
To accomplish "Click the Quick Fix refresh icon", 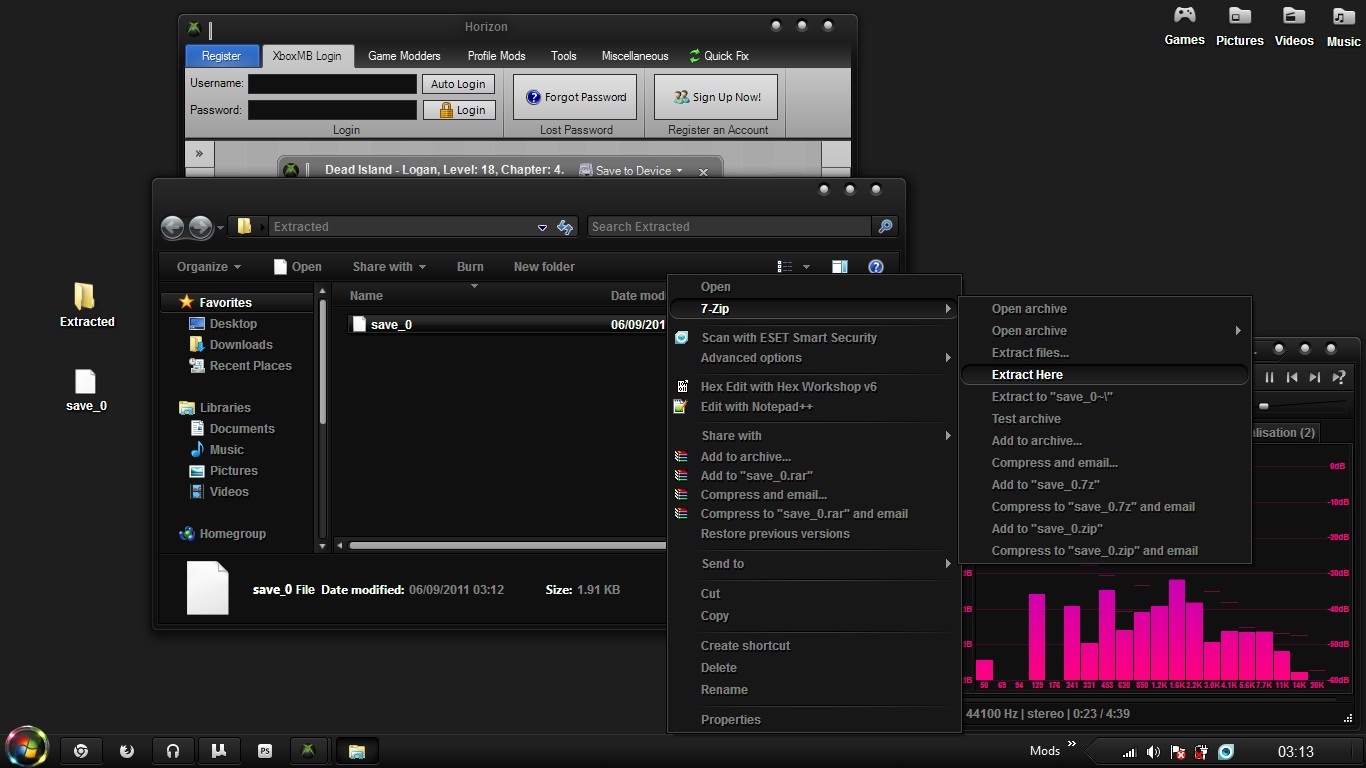I will click(695, 56).
